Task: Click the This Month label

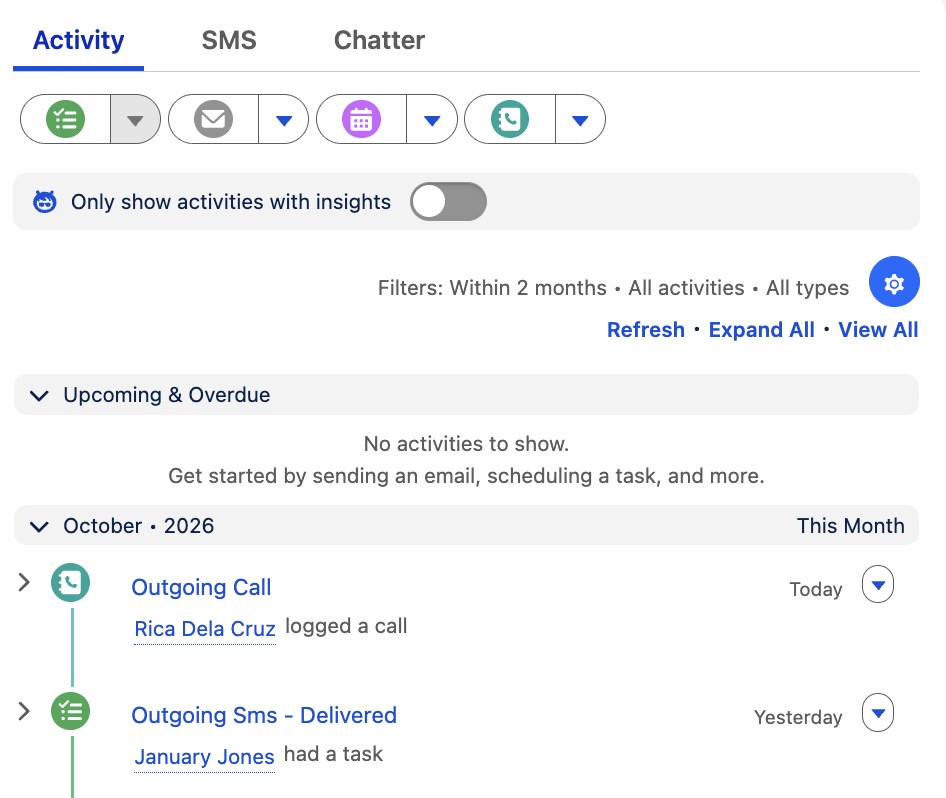Action: pyautogui.click(x=851, y=526)
